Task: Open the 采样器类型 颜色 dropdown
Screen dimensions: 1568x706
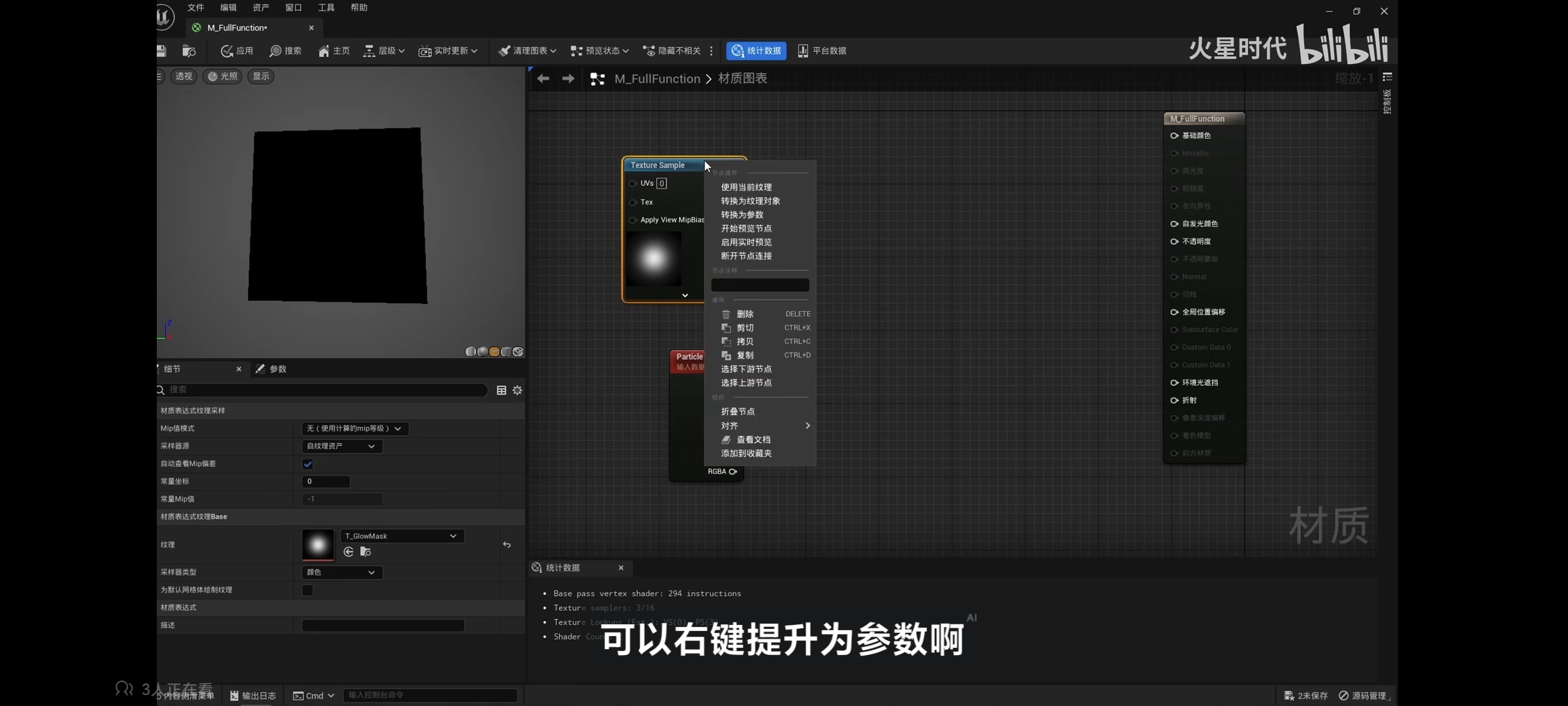Action: 342,573
